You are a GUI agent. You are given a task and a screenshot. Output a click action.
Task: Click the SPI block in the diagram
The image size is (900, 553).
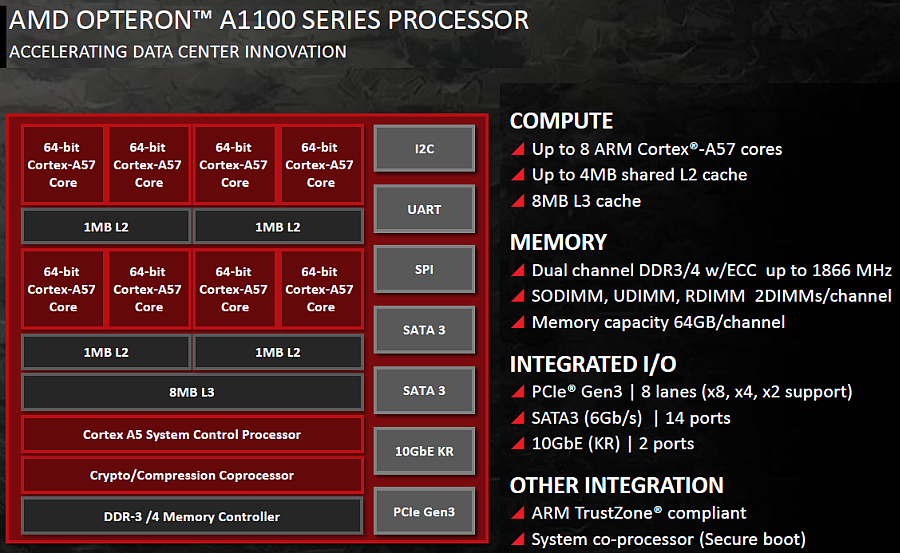(424, 270)
